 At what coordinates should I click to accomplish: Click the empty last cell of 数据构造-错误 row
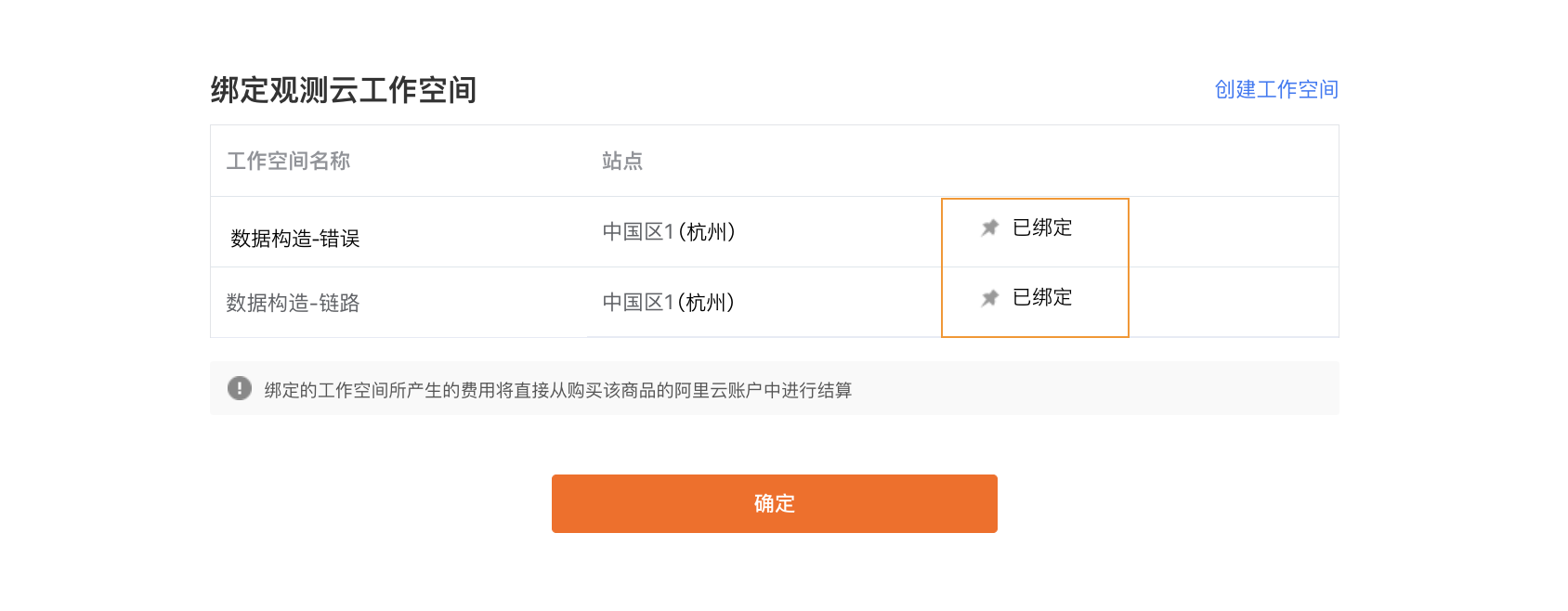[1234, 232]
